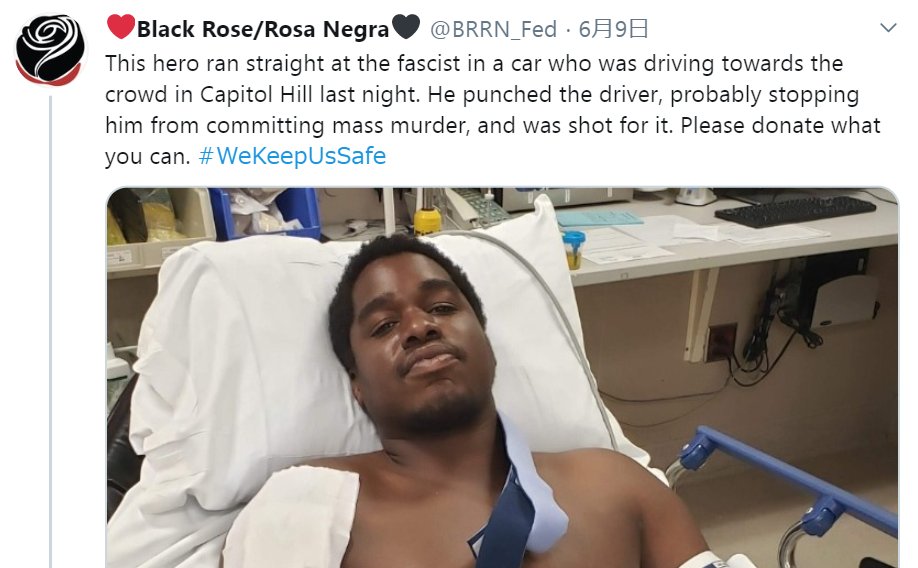This screenshot has width=918, height=568.
Task: Open the Black Rose/Rosa Negra display name
Action: pyautogui.click(x=263, y=29)
